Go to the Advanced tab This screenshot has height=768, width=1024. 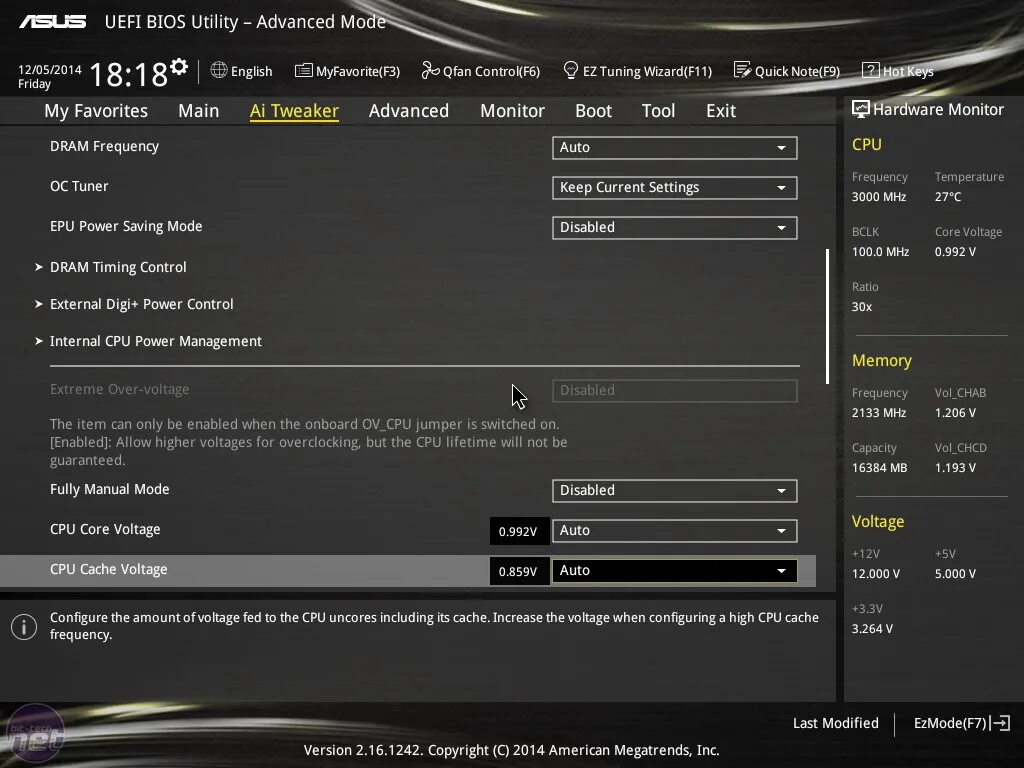click(409, 111)
